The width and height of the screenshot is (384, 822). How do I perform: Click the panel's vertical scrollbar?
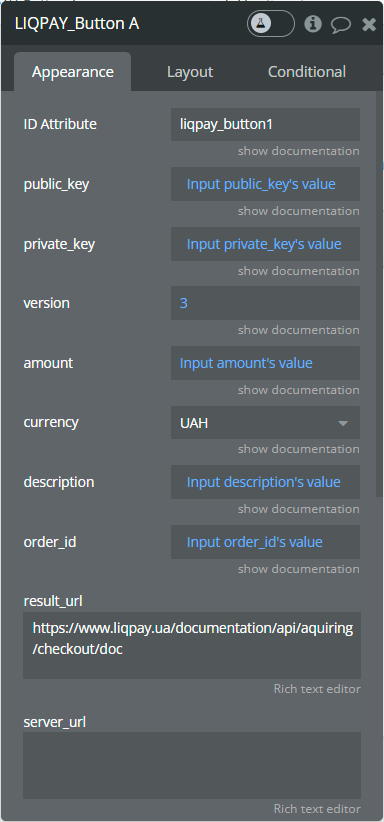coord(380,294)
